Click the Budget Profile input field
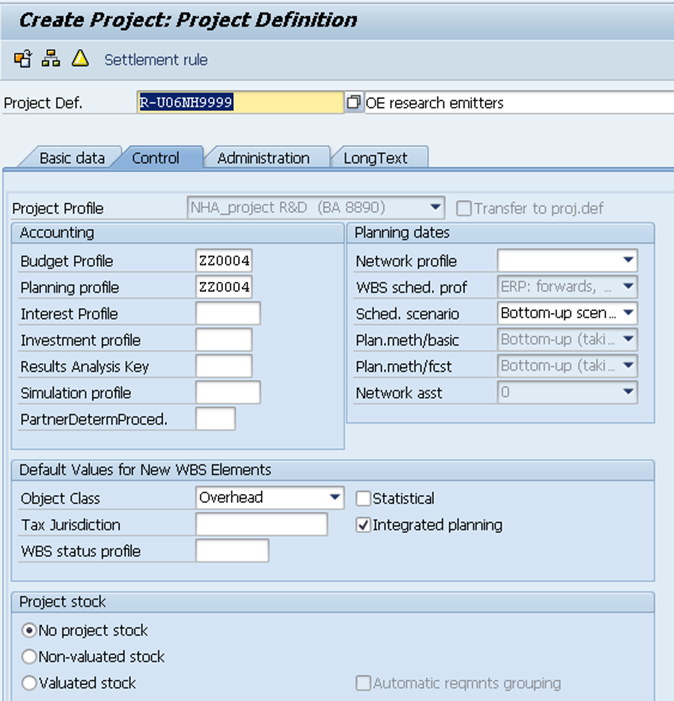The image size is (674, 701). pyautogui.click(x=224, y=261)
